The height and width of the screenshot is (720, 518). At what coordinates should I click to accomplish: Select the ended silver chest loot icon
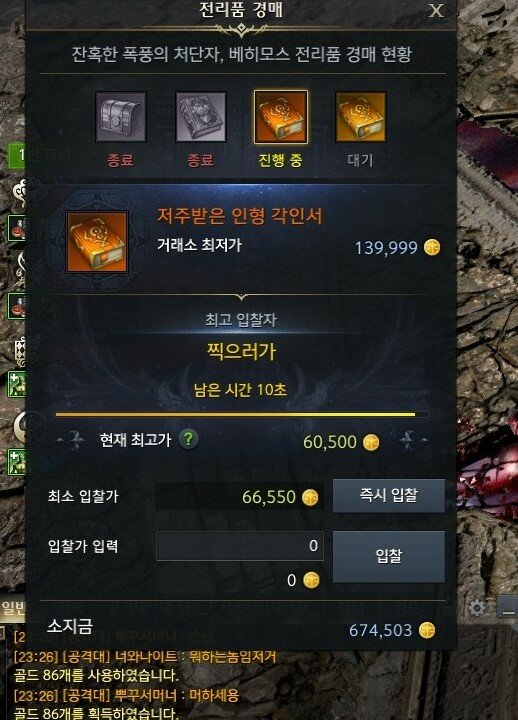tap(121, 117)
